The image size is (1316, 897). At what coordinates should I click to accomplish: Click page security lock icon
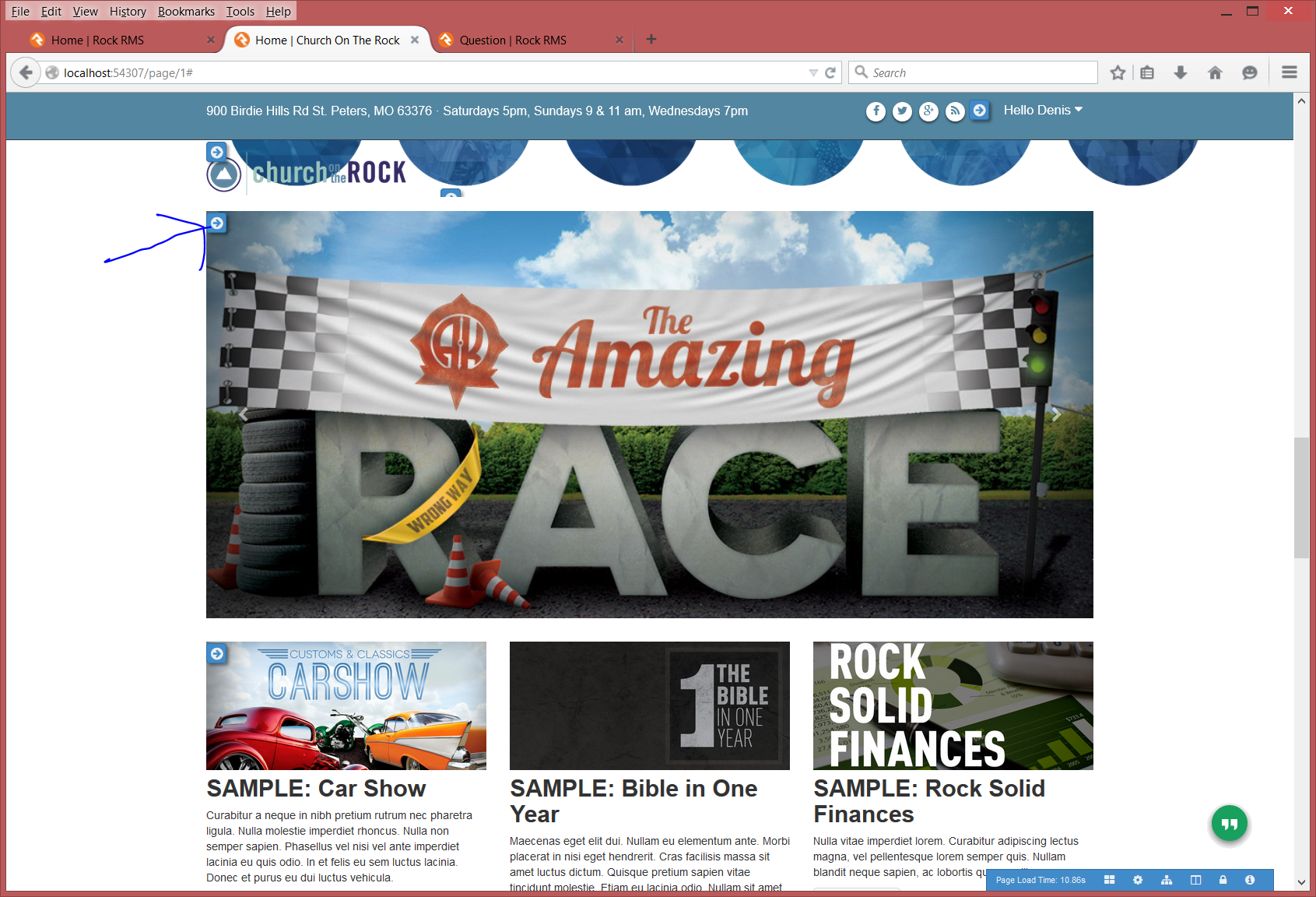pos(1223,880)
